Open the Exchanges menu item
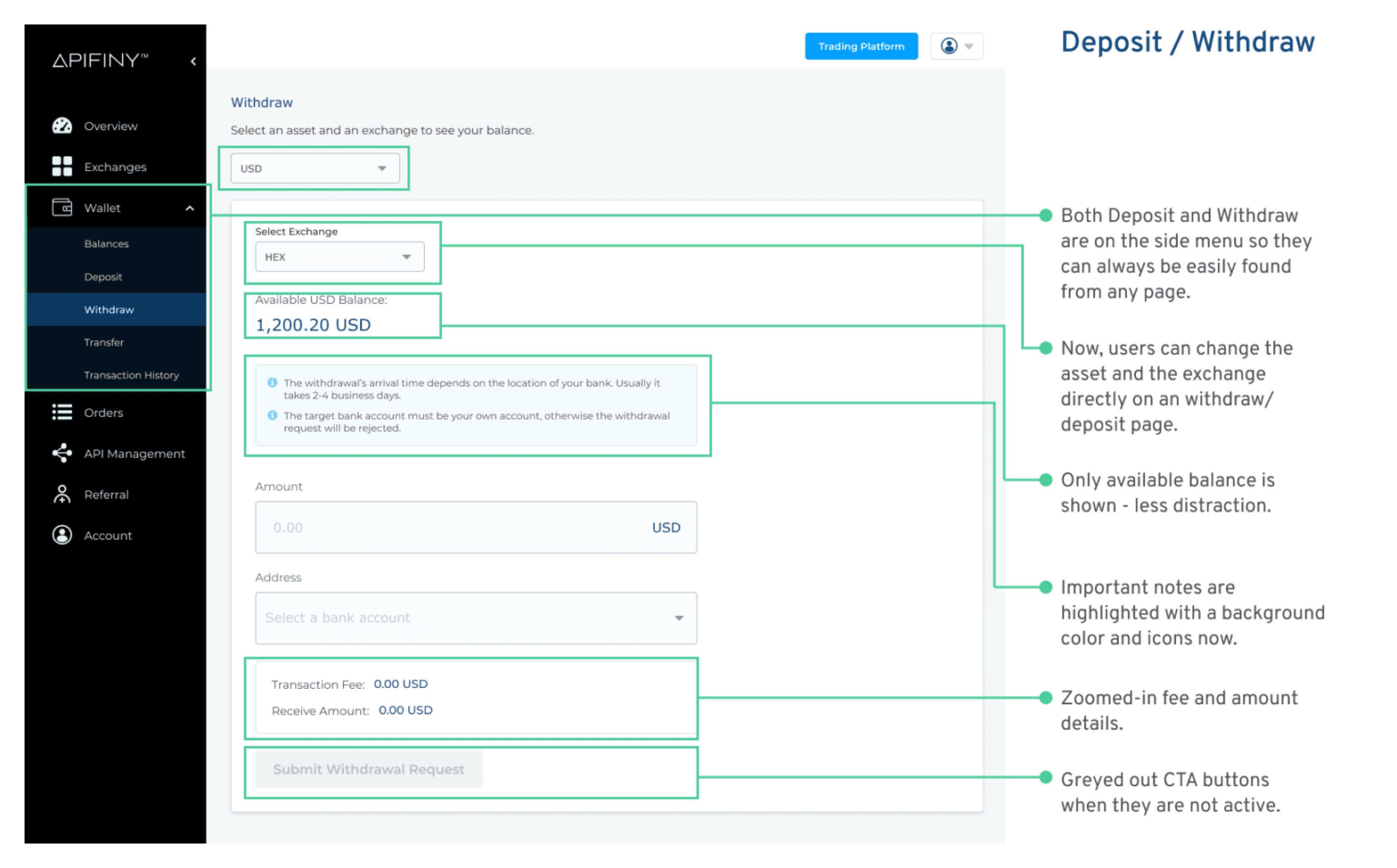Viewport: 1397px width, 868px height. click(116, 167)
